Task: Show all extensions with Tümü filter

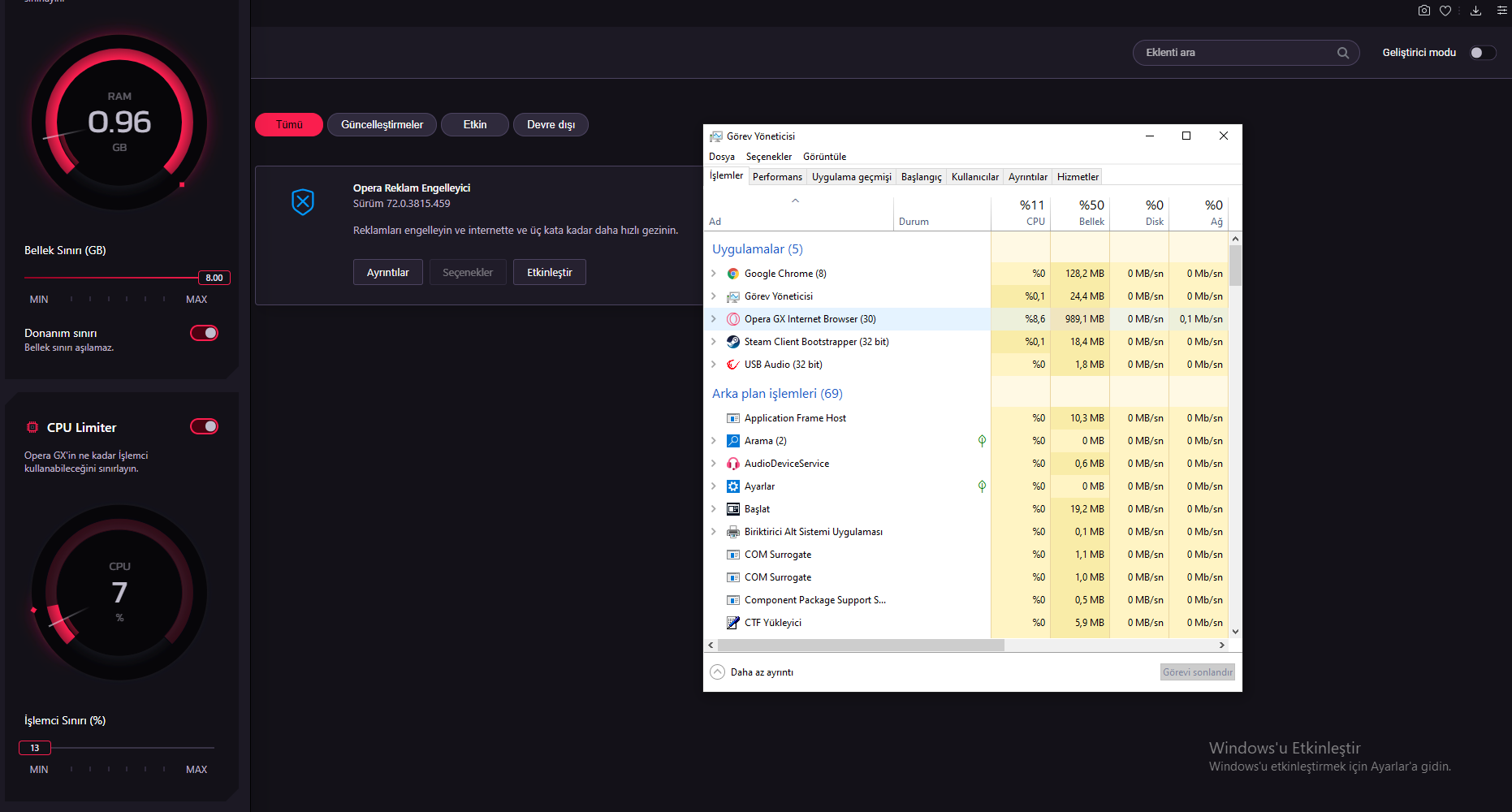Action: pos(289,124)
